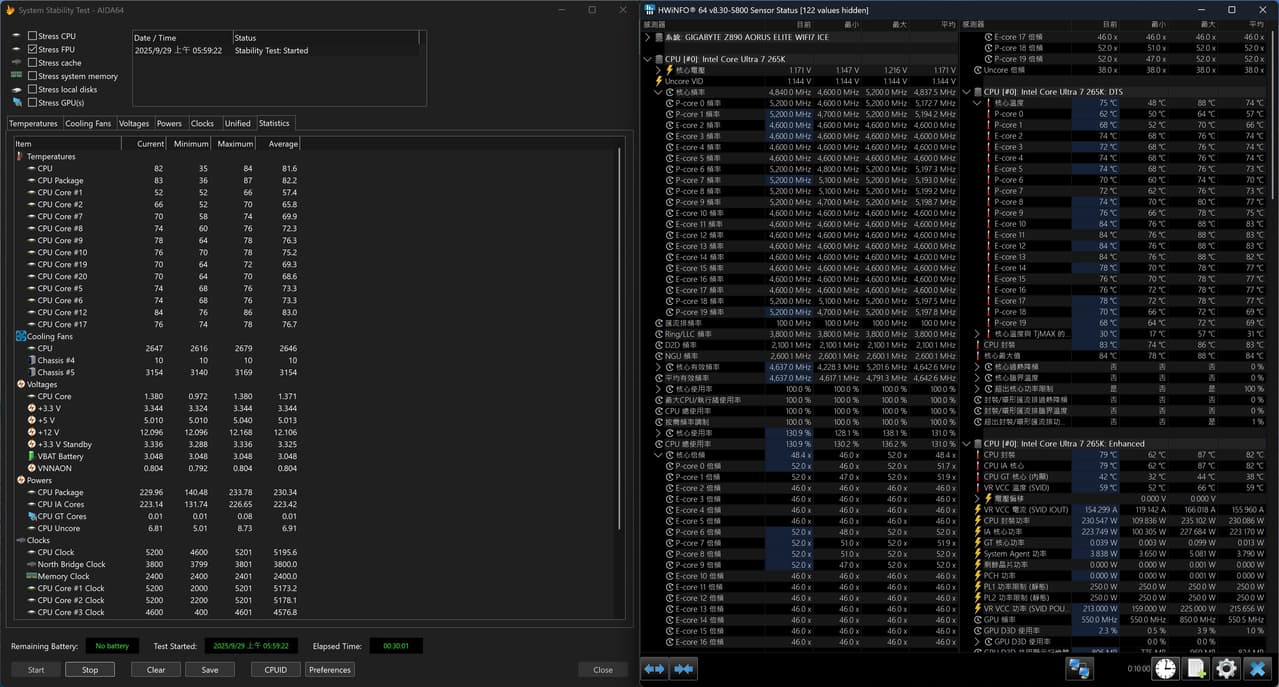Click the System Agent 功率 power icon
Viewport: 1279px width, 687px height.
(977, 554)
